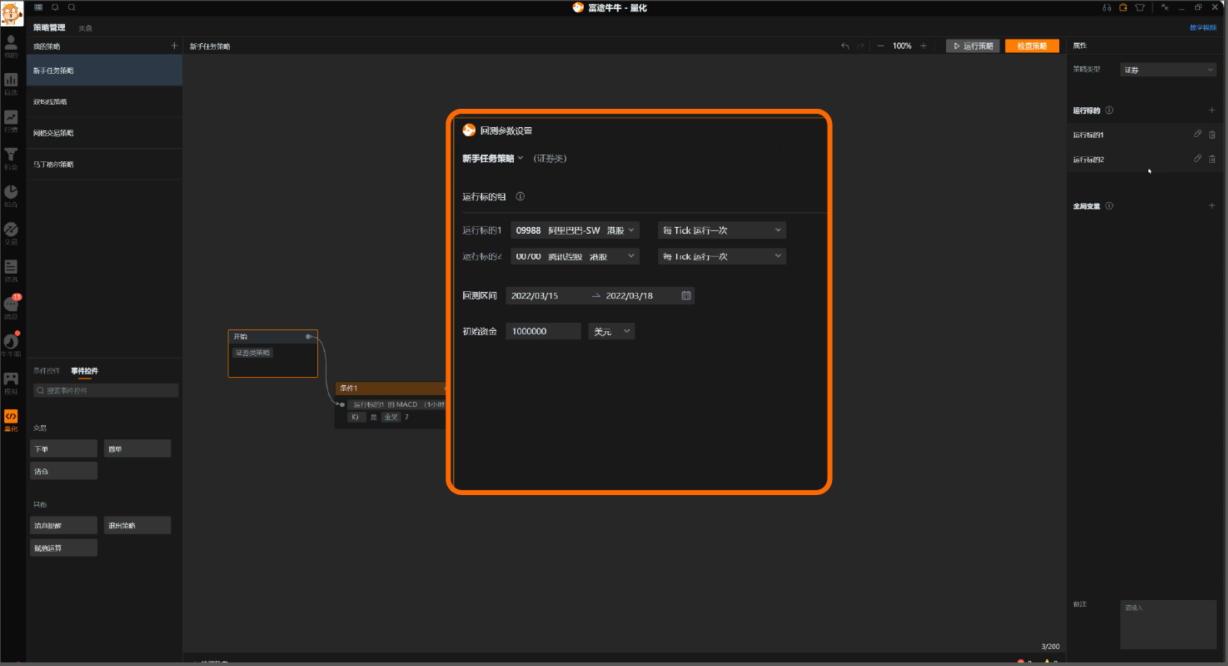Open the 量化 quant sidebar icon
Image resolution: width=1228 pixels, height=666 pixels.
11,419
